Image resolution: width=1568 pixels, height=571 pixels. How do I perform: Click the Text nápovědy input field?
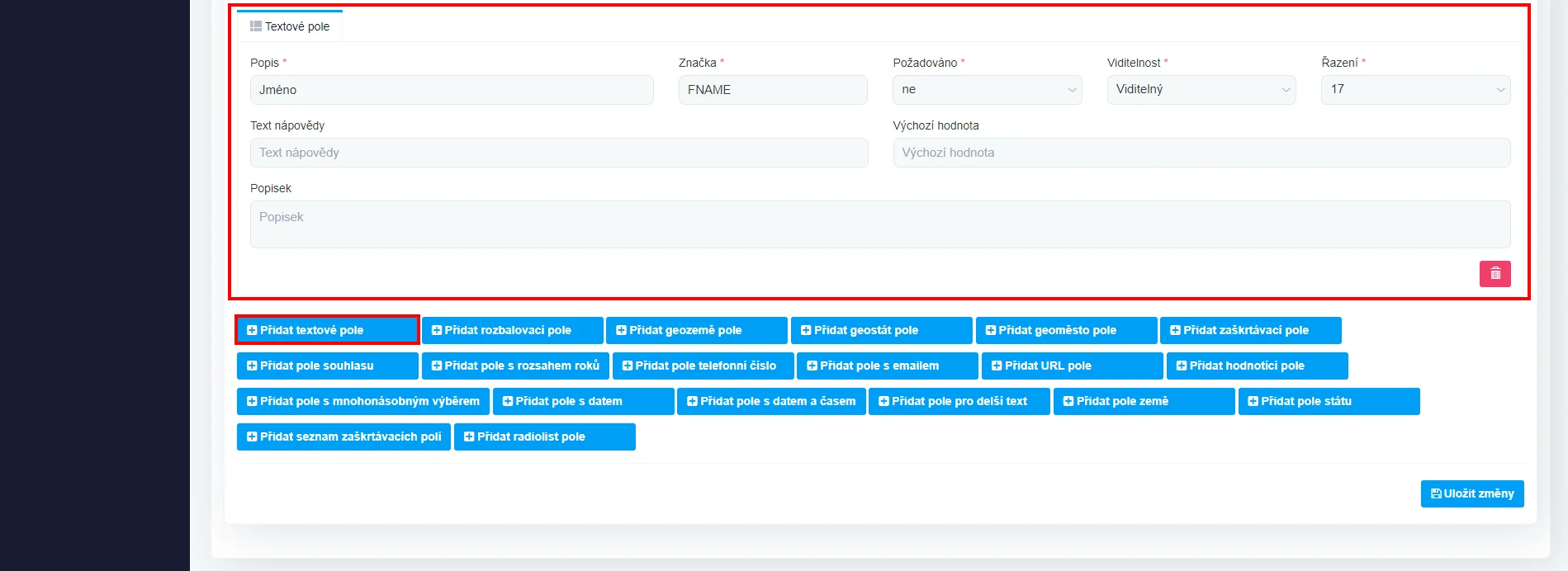(x=558, y=153)
